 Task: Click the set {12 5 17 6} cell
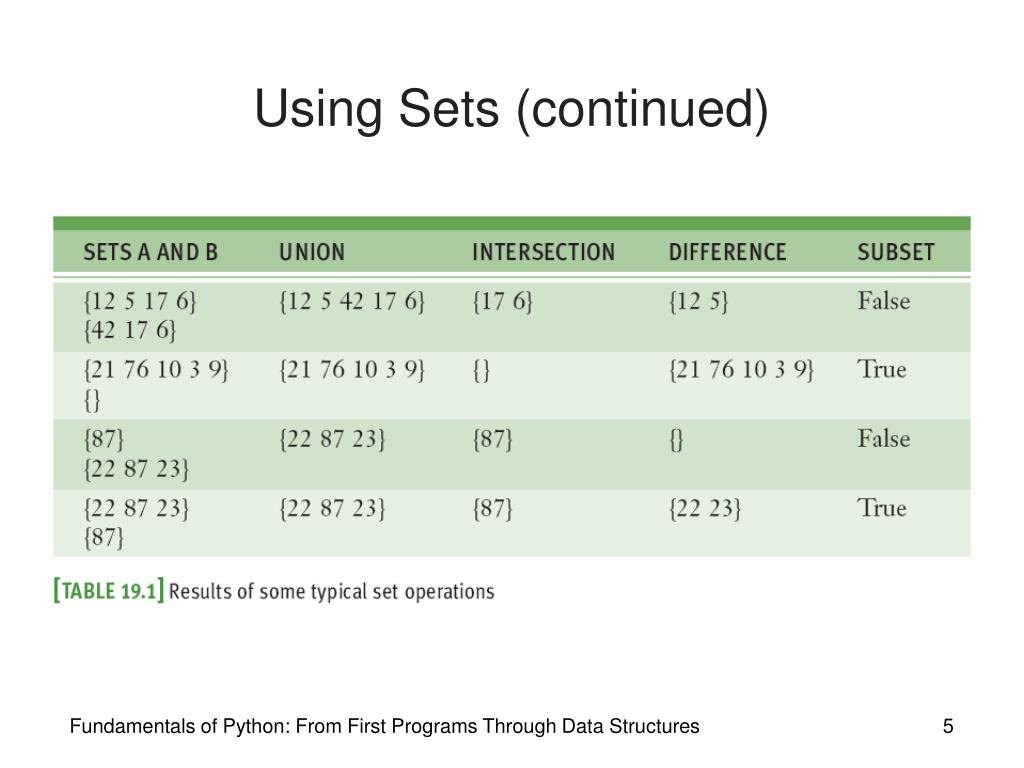coord(140,302)
